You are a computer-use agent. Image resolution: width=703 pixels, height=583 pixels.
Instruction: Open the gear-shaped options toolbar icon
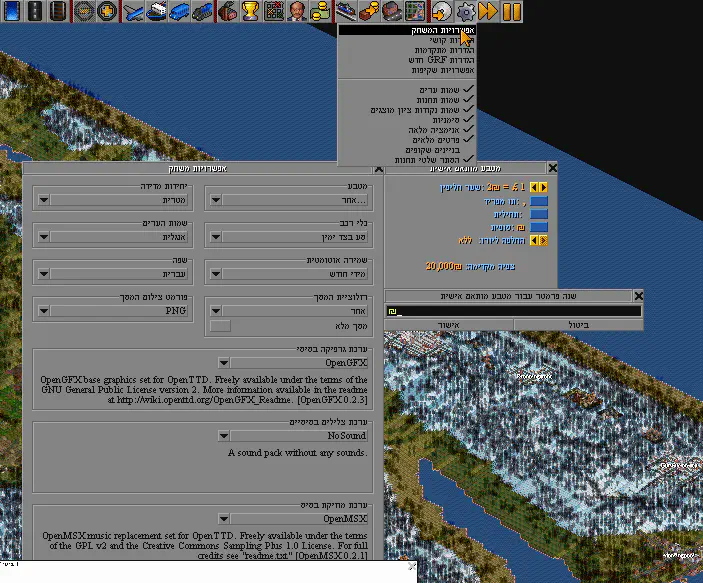pyautogui.click(x=466, y=12)
